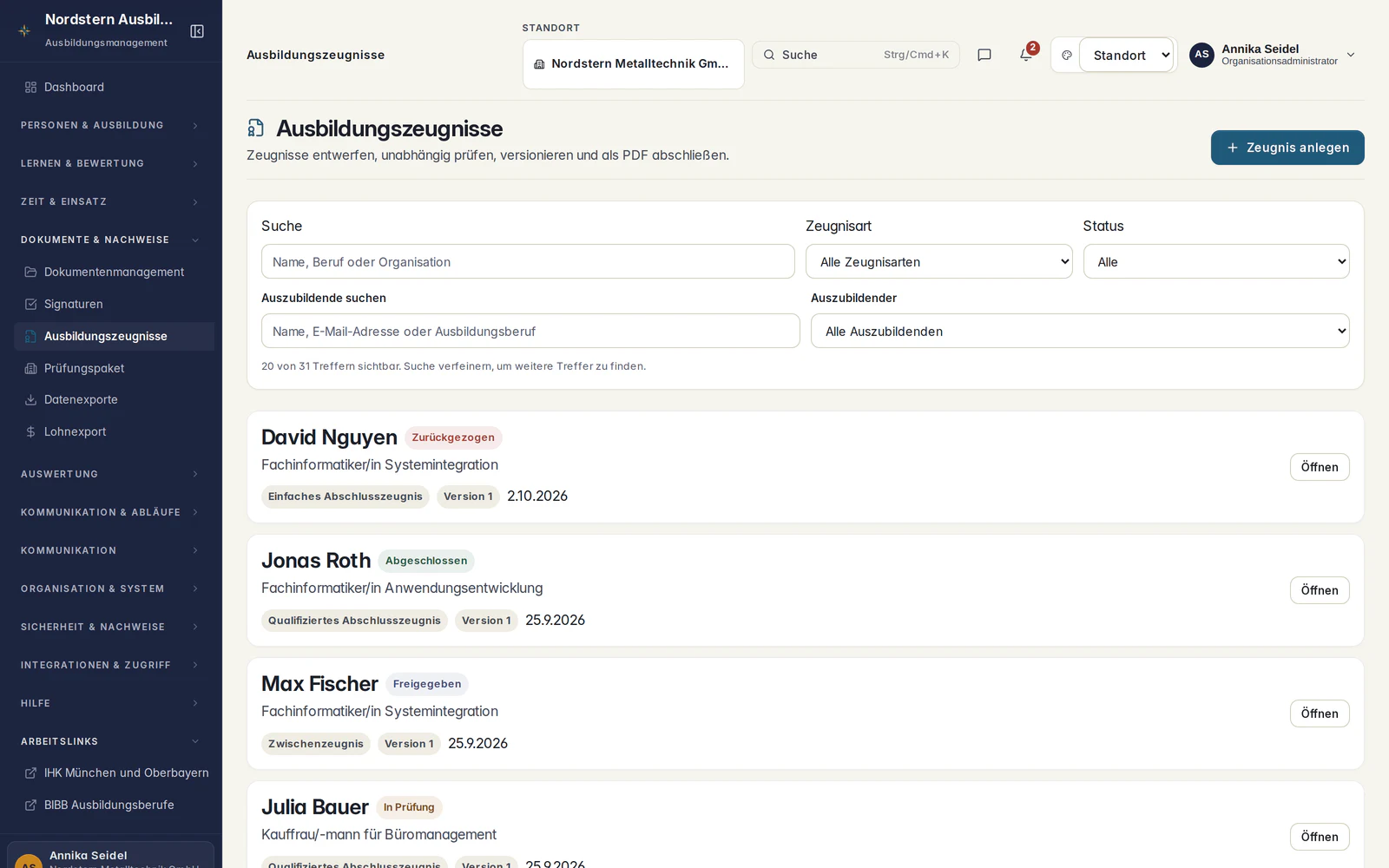Expand the Organisation & System section
The width and height of the screenshot is (1389, 868).
[x=110, y=589]
